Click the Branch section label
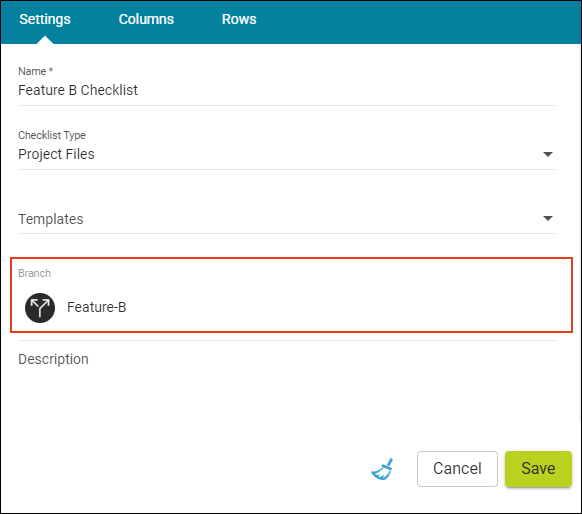The height and width of the screenshot is (514, 582). 35,273
